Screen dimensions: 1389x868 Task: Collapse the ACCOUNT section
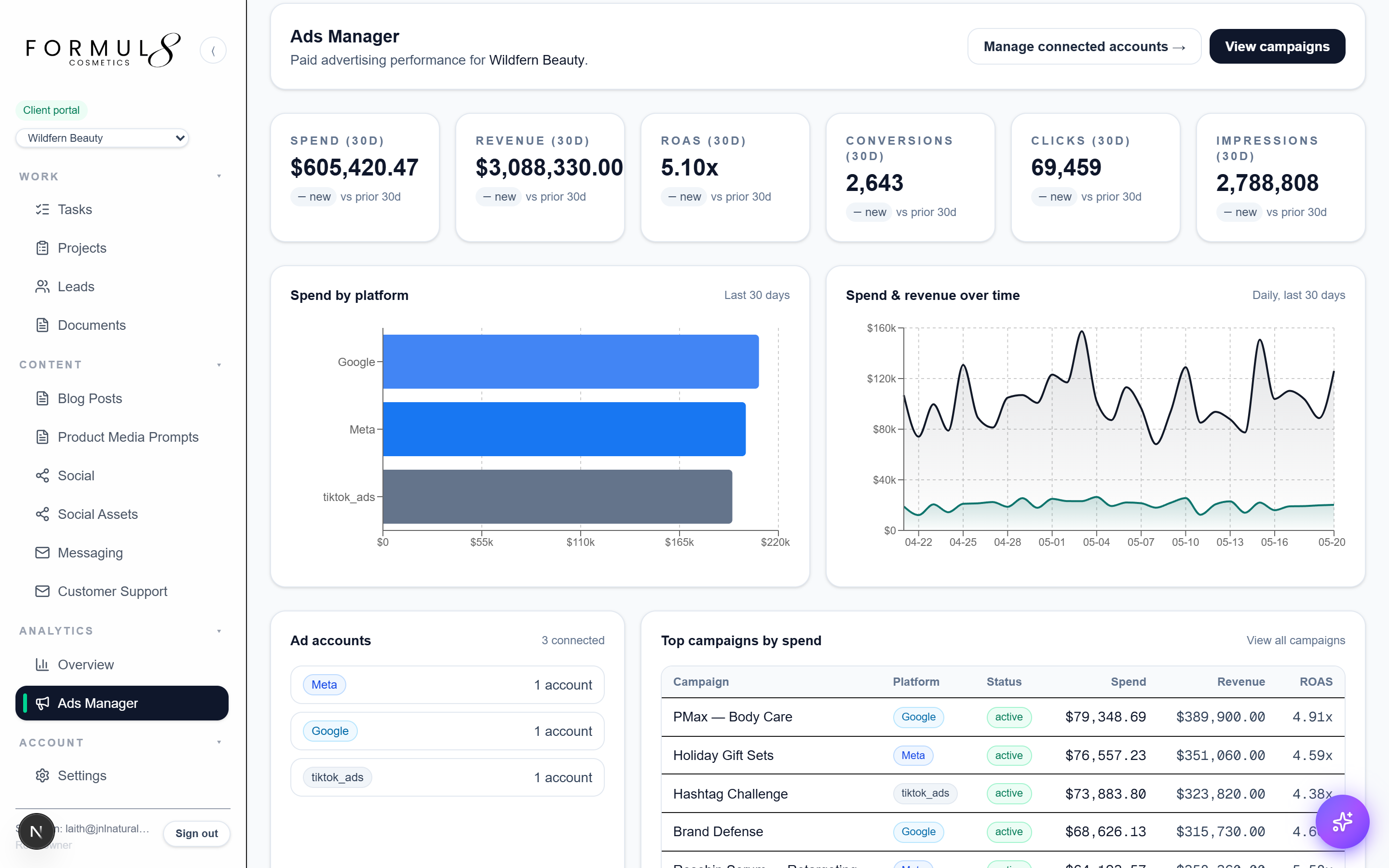point(219,742)
